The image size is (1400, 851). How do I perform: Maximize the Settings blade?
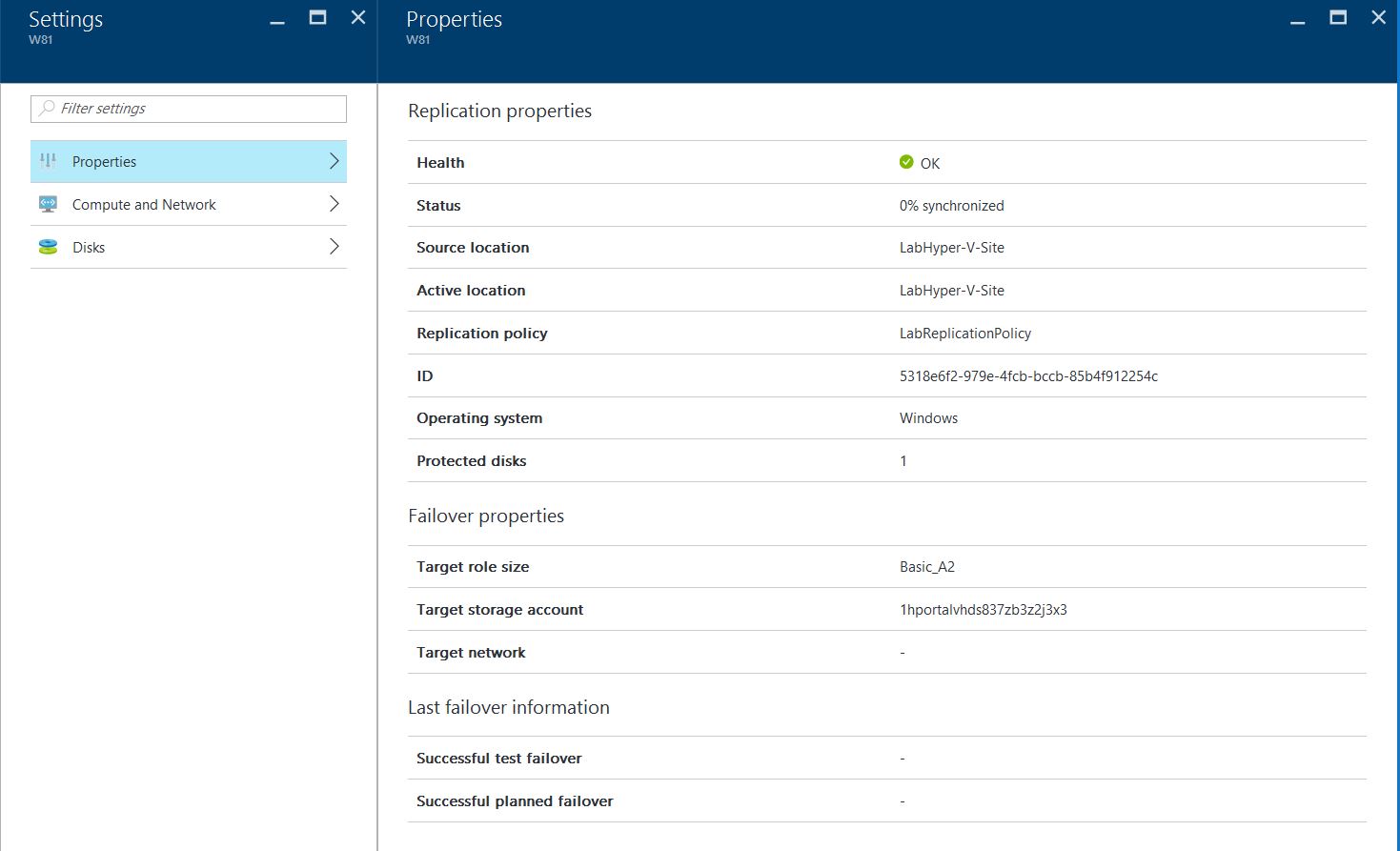[317, 17]
